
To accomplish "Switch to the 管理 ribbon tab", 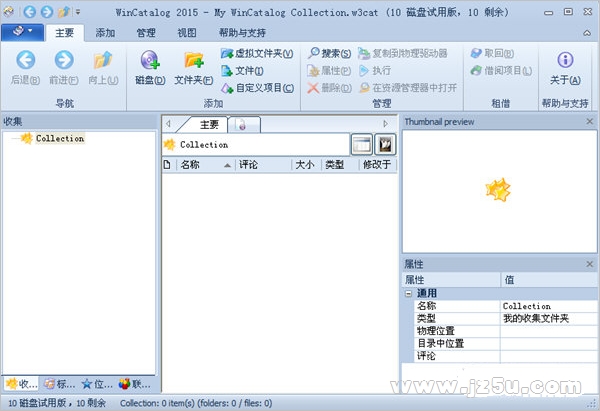I will click(146, 33).
